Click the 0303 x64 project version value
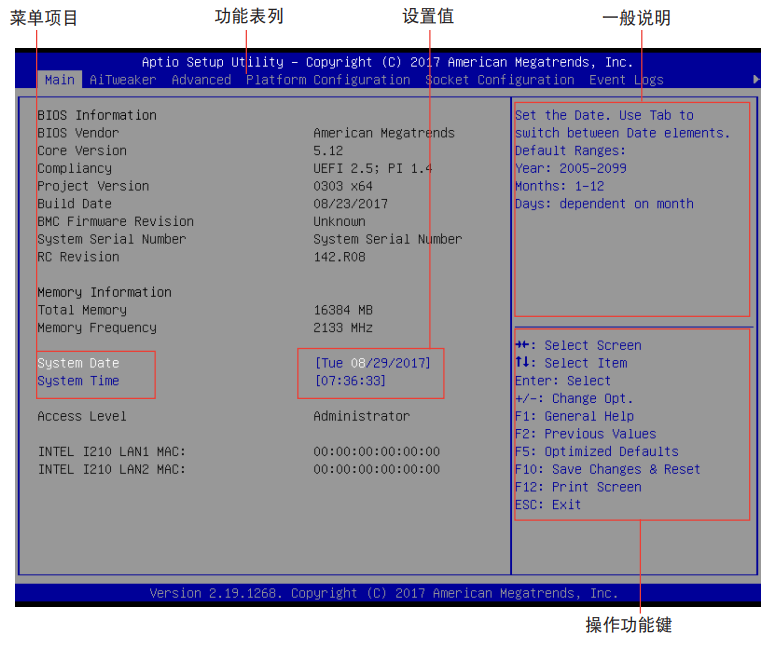The width and height of the screenshot is (783, 652). pyautogui.click(x=343, y=186)
